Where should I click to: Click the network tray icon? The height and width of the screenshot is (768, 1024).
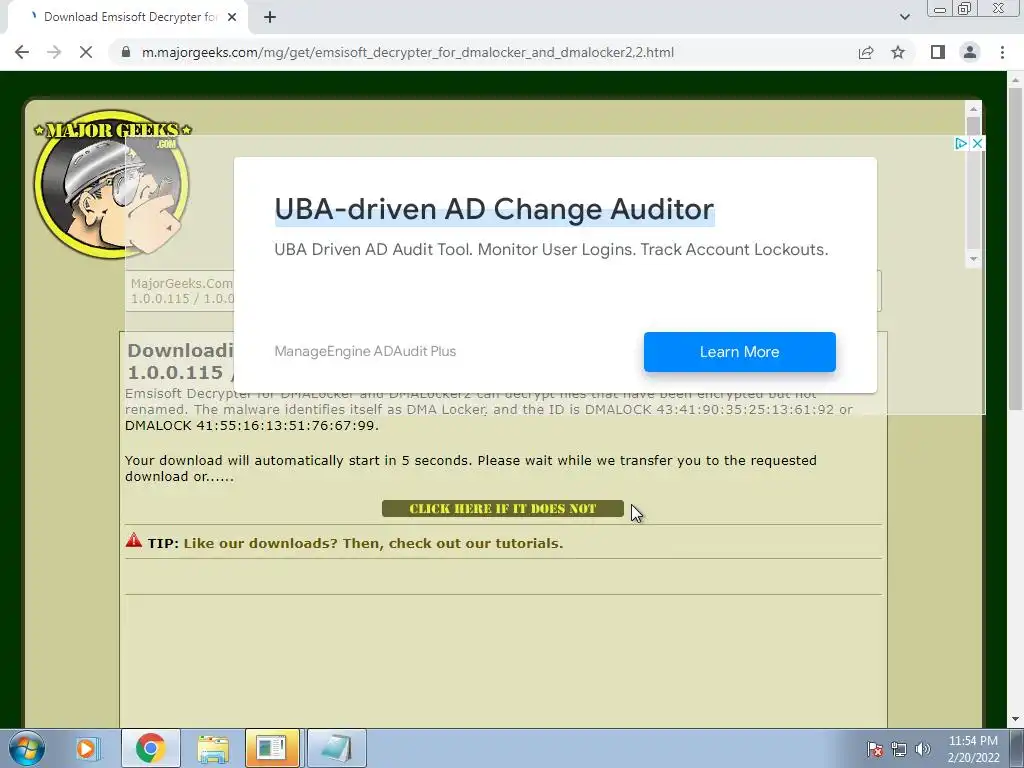point(899,749)
